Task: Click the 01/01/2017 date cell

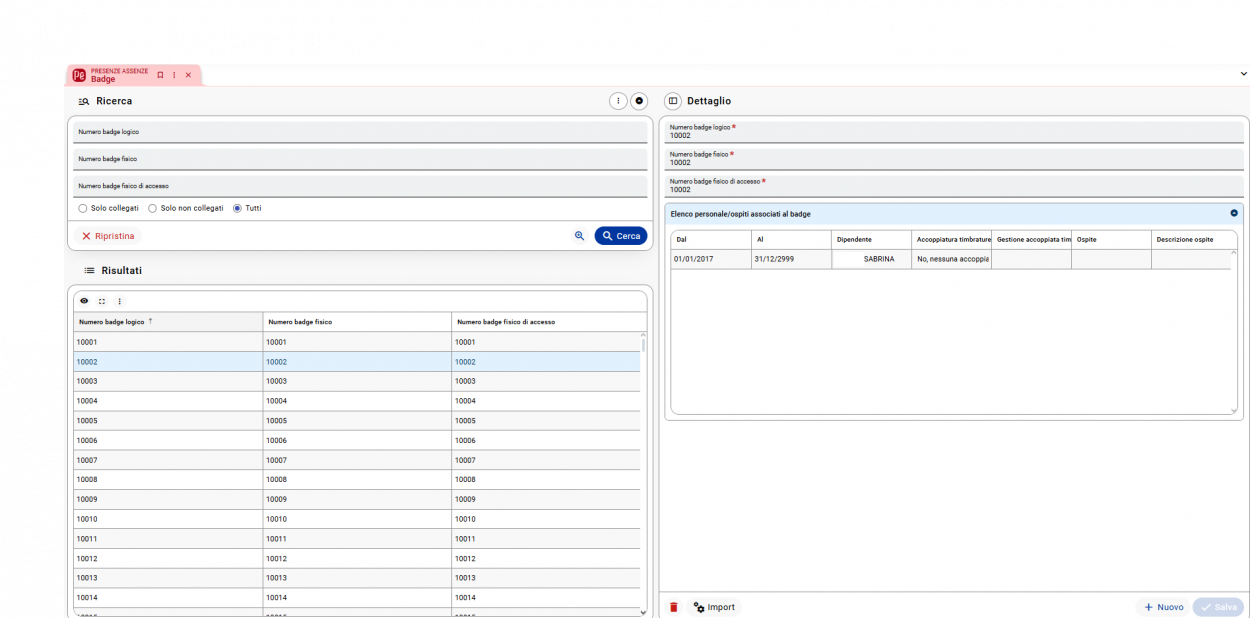Action: 711,259
